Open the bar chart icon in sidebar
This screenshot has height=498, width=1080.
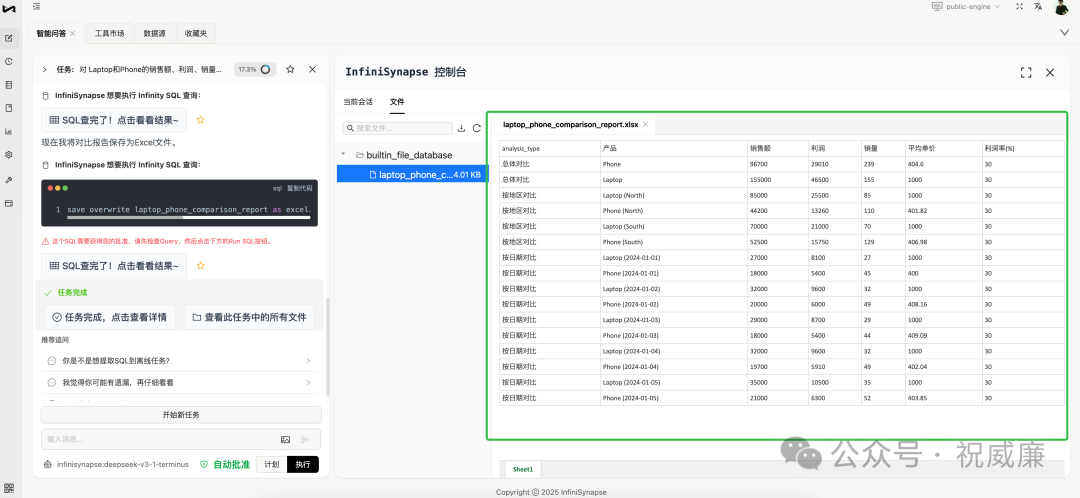(9, 132)
